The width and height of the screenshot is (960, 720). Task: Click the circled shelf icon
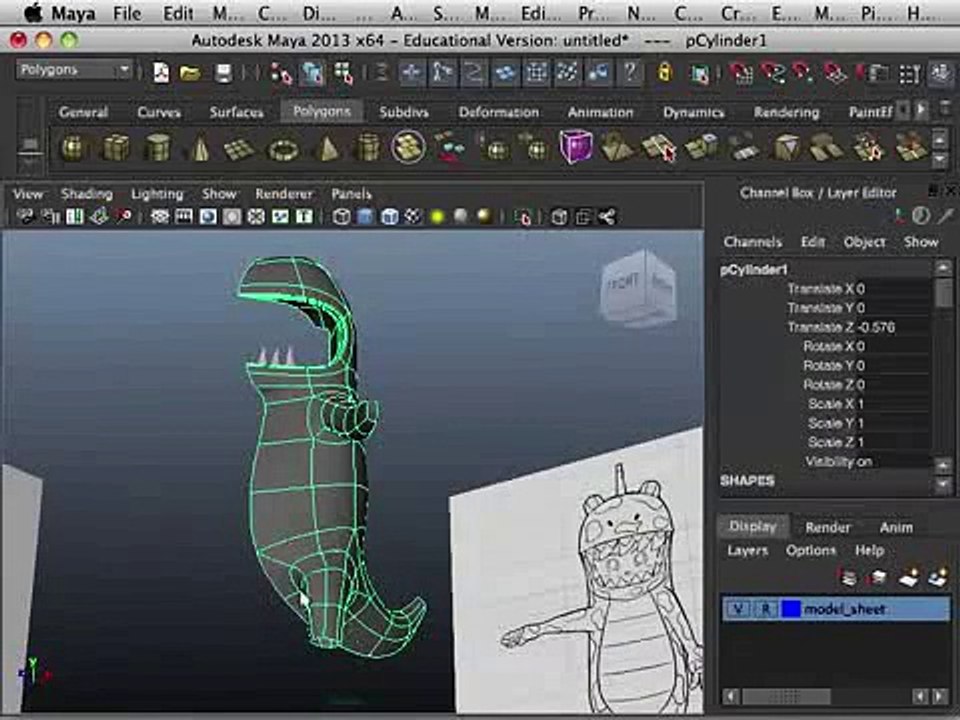(408, 147)
